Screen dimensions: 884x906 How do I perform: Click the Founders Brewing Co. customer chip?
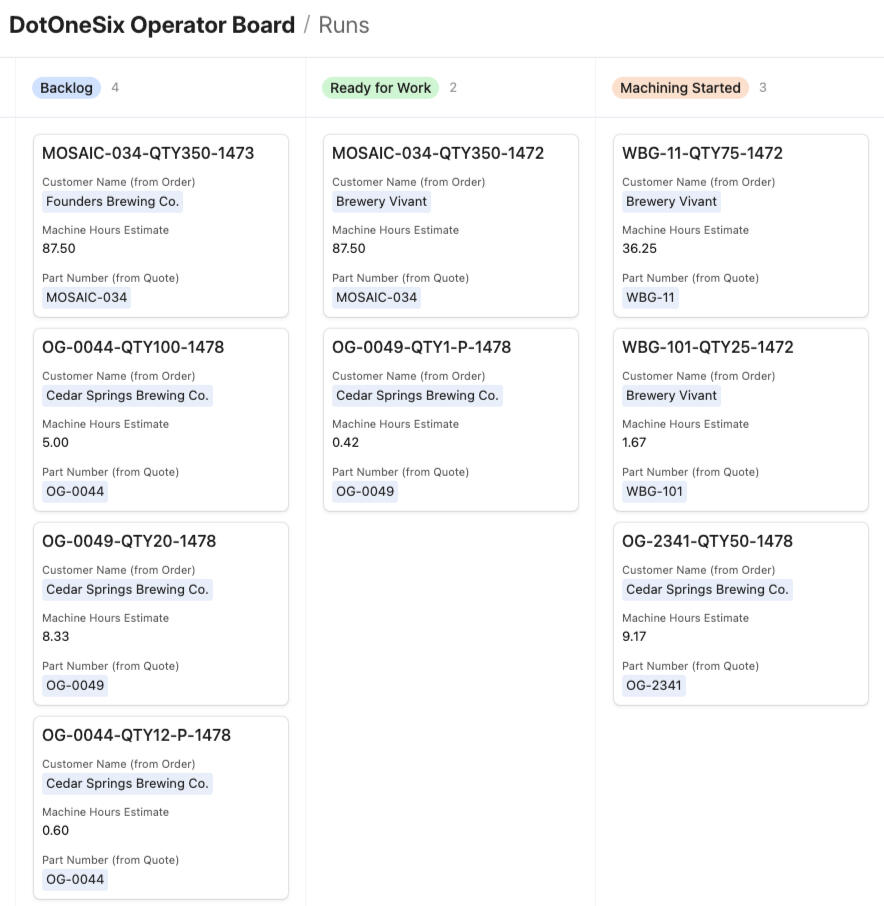click(x=112, y=201)
